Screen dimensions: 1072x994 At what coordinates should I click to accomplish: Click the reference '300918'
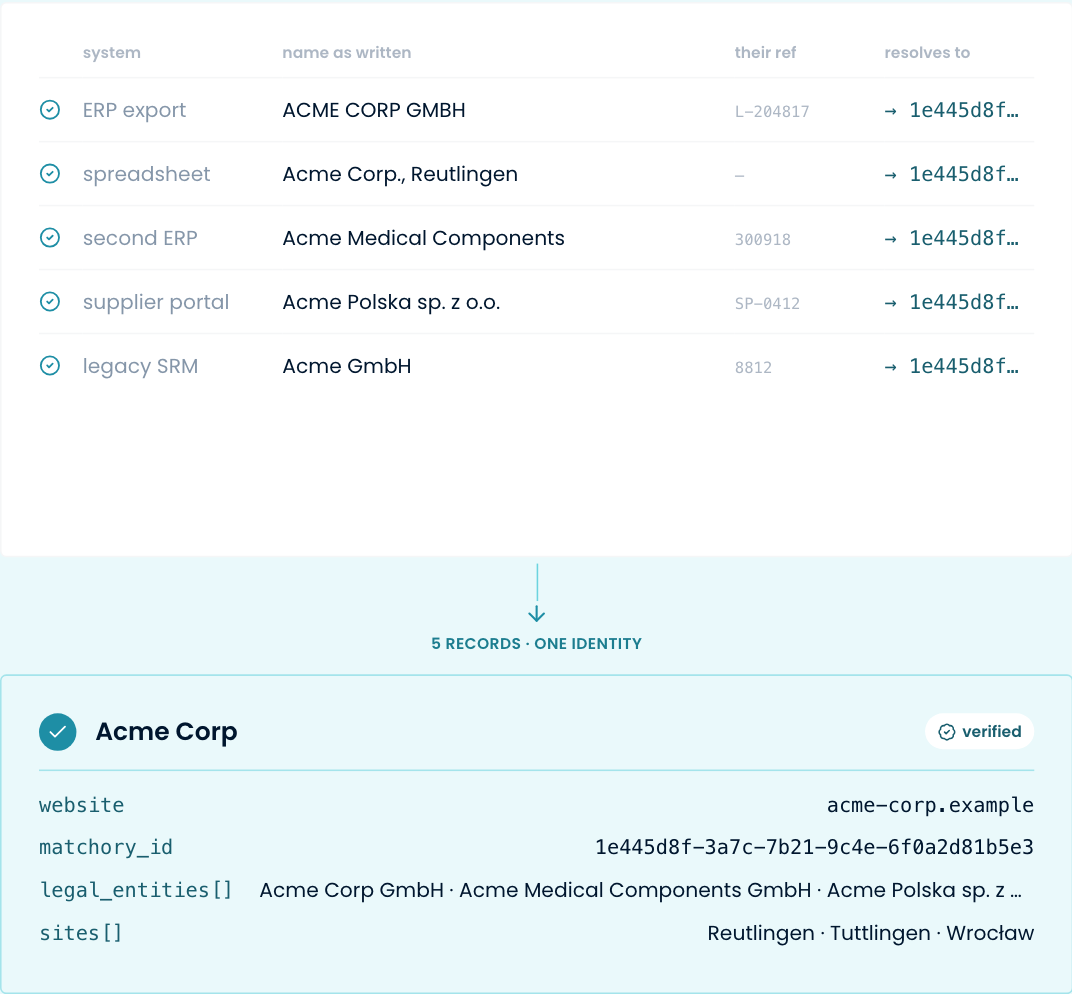point(762,239)
